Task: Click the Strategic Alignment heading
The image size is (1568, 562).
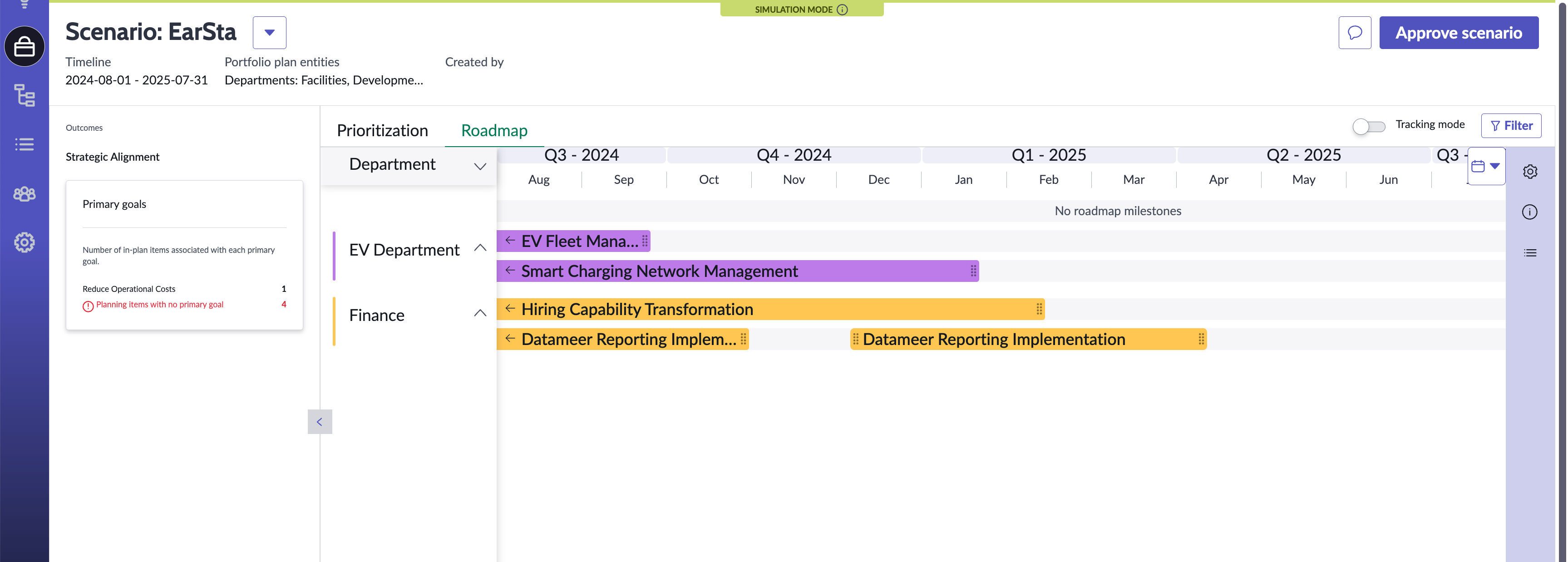Action: point(113,157)
